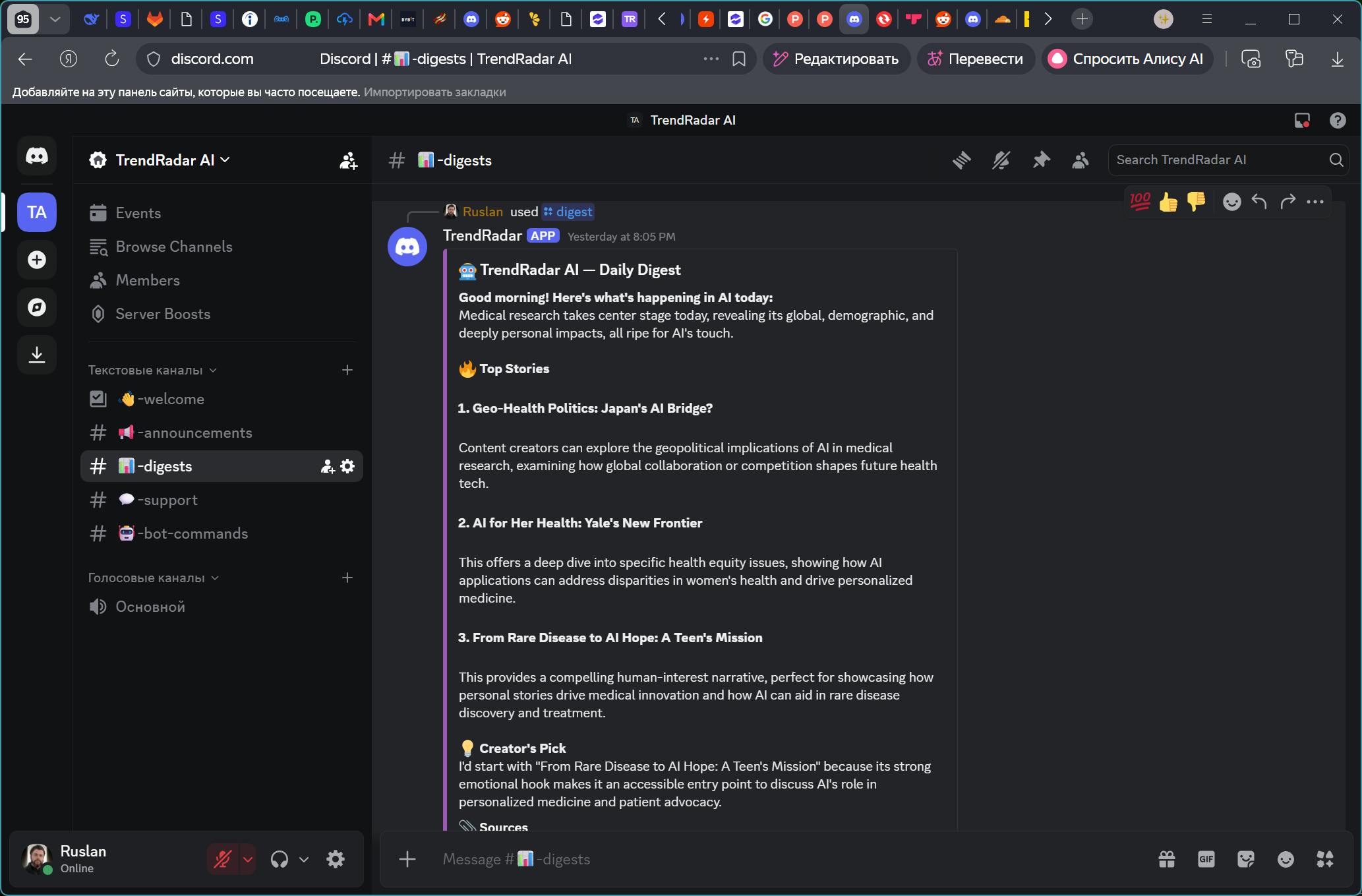
Task: Add a server with plus icon
Action: pyautogui.click(x=37, y=260)
